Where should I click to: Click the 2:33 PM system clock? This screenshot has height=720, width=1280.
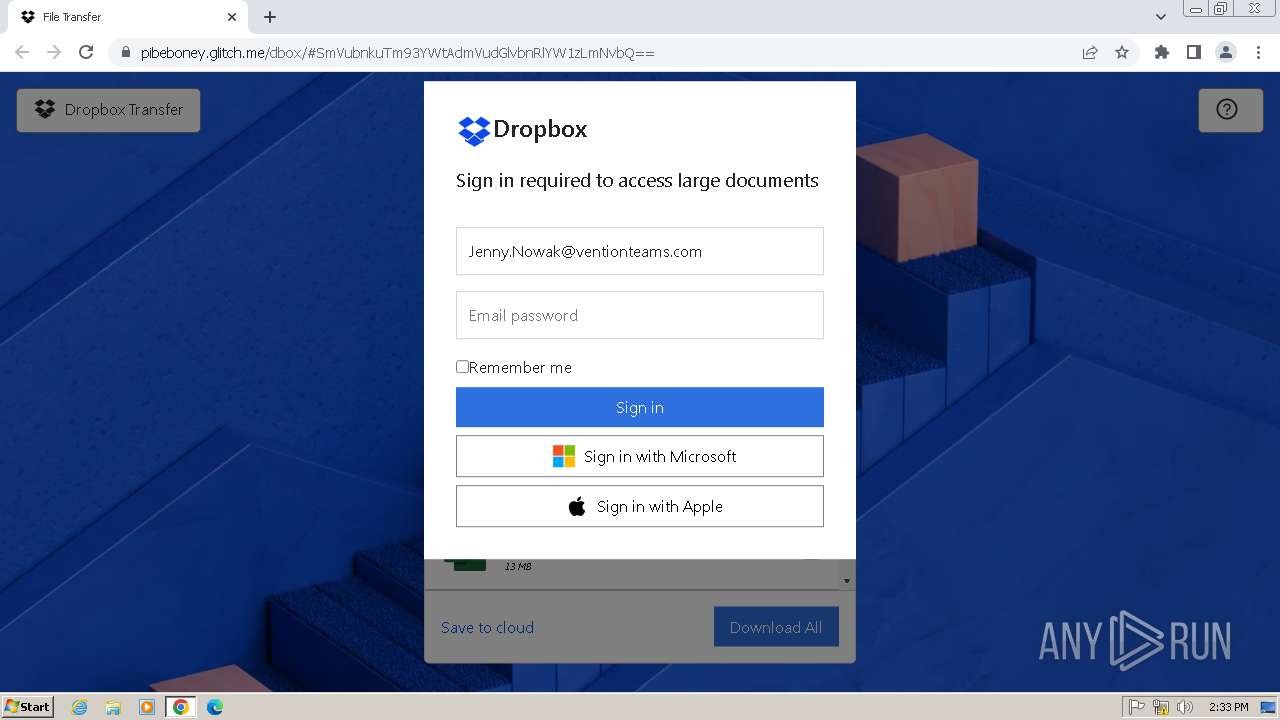(x=1228, y=707)
